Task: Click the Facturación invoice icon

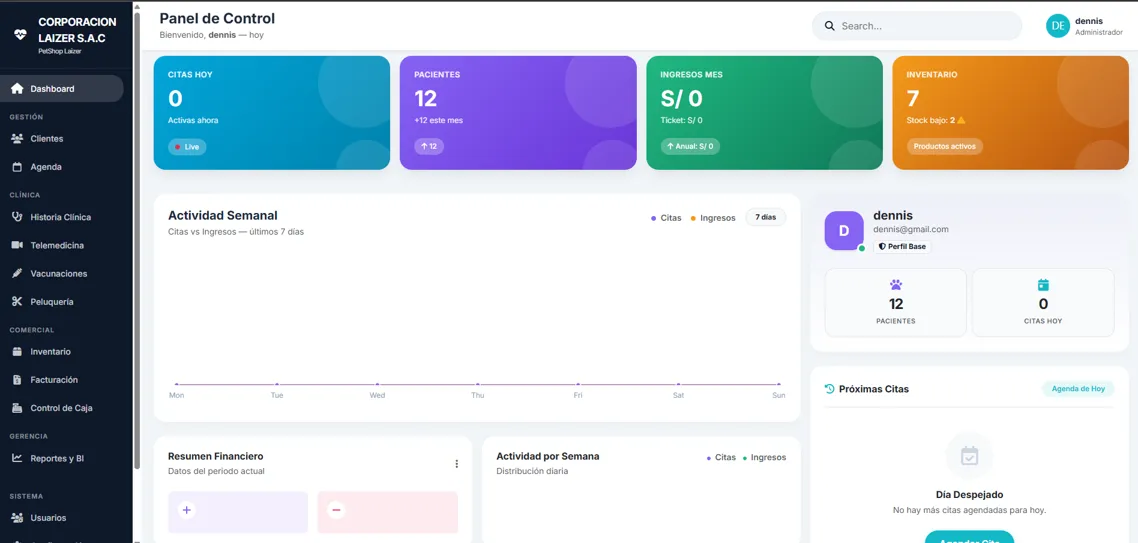Action: click(x=17, y=380)
